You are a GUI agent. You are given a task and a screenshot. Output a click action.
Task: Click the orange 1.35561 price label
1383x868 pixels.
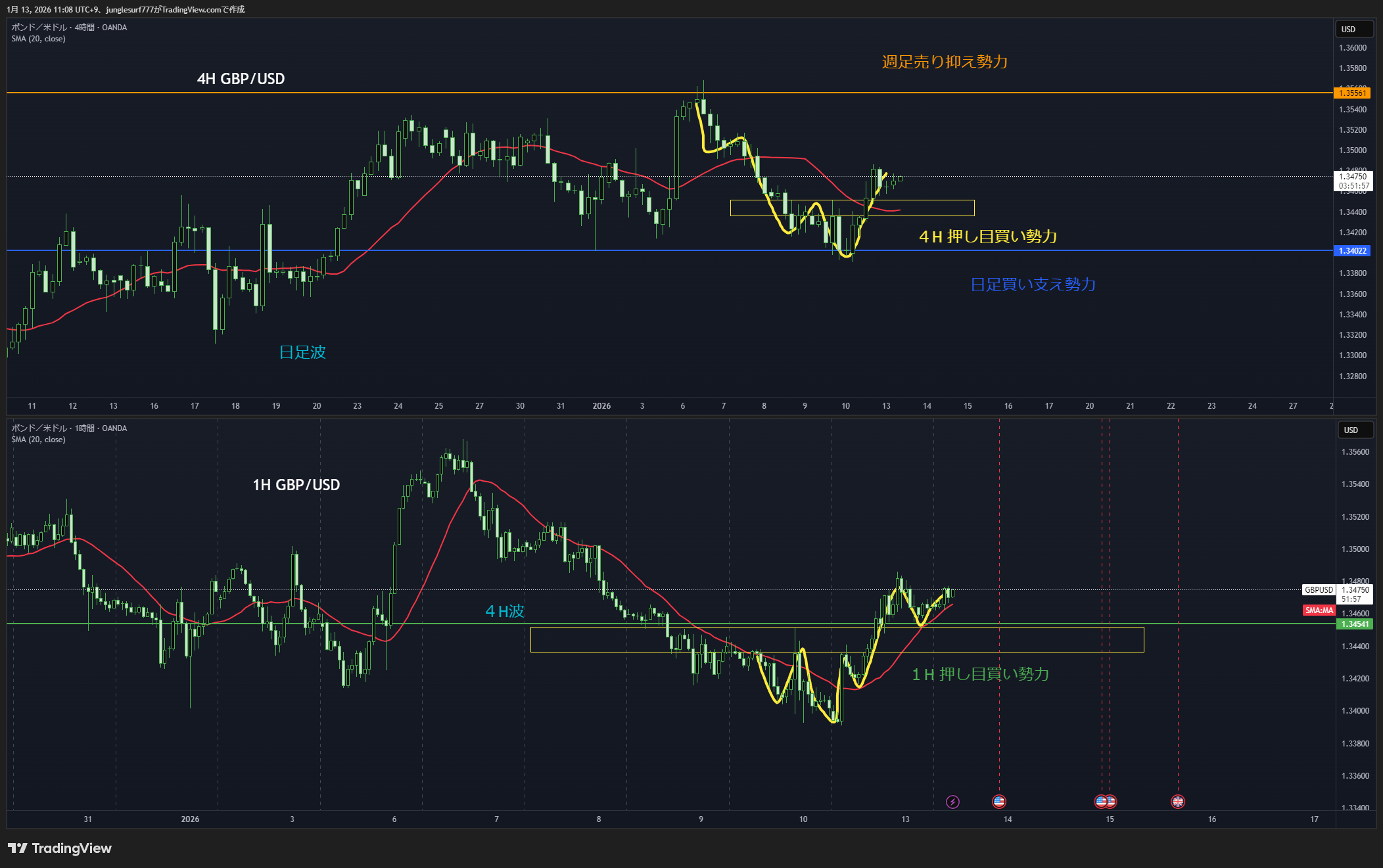tap(1353, 93)
